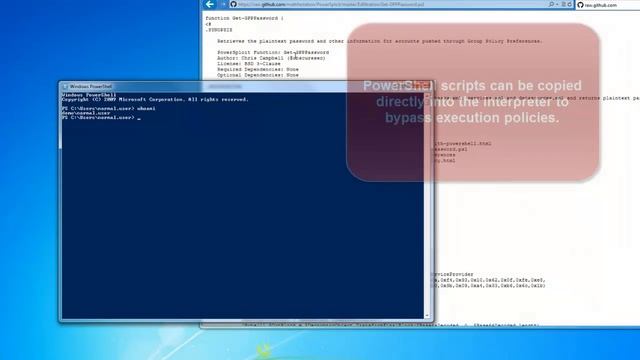Screen dimensions: 640x360
Task: Click the browser address bar URL
Action: tap(331, 4)
